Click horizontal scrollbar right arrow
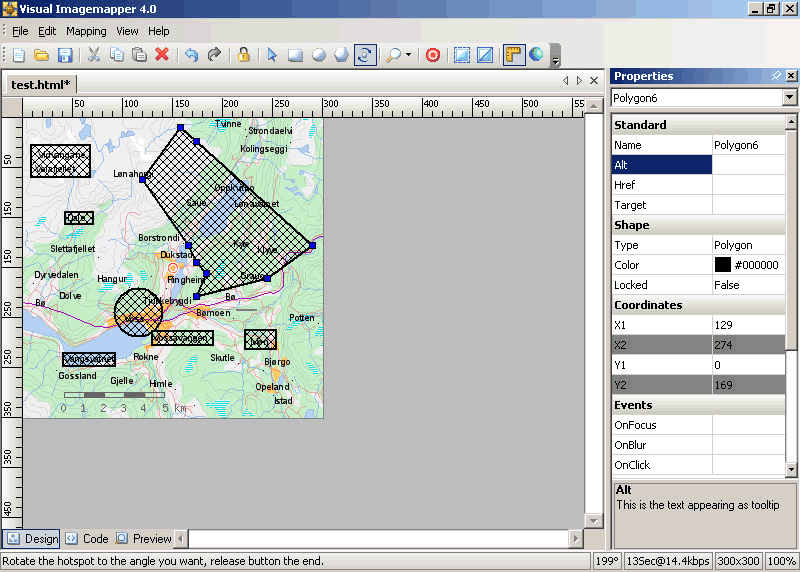This screenshot has height=572, width=800. (576, 538)
